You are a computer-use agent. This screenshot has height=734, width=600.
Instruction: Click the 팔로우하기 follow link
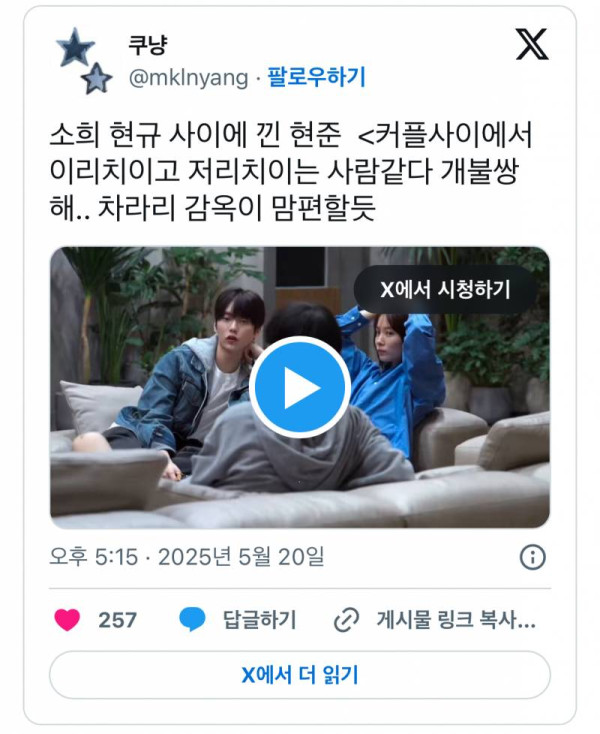click(316, 77)
